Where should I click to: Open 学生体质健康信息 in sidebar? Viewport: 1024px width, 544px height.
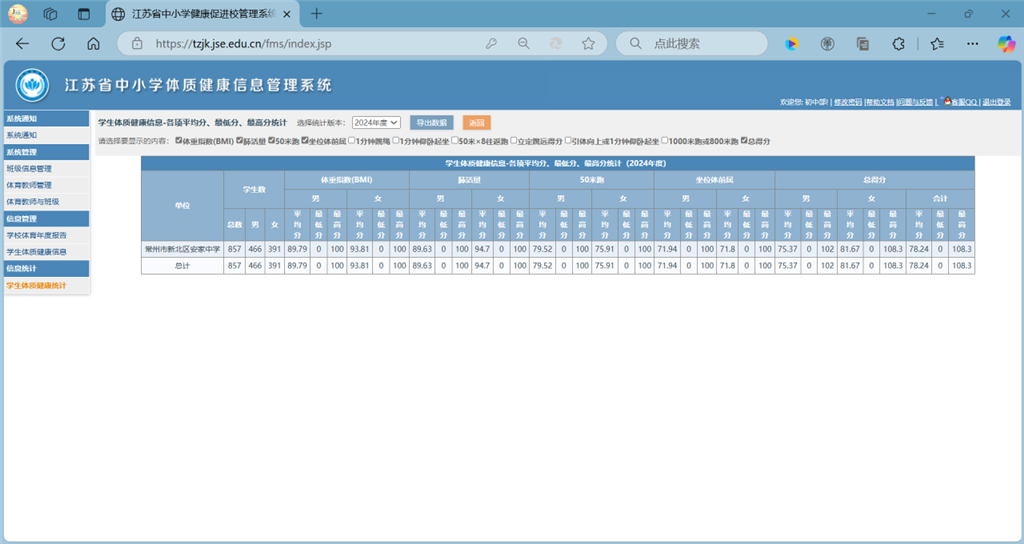[47, 252]
